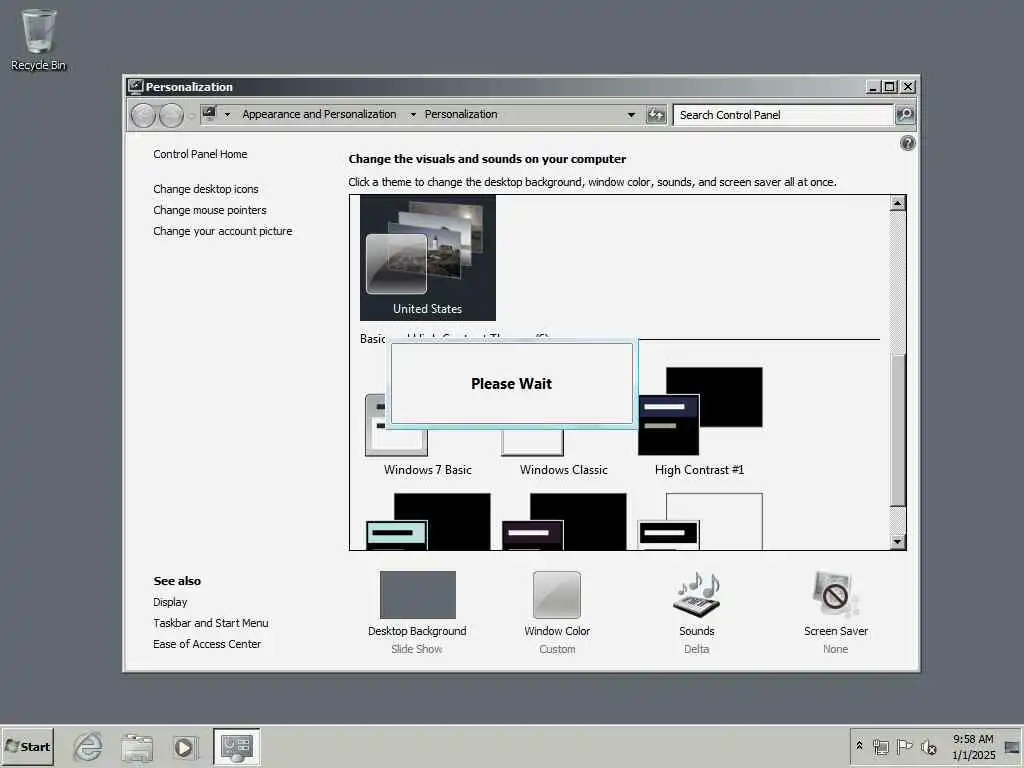The width and height of the screenshot is (1024, 768).
Task: Click the Window Color glass swatch
Action: pos(556,594)
